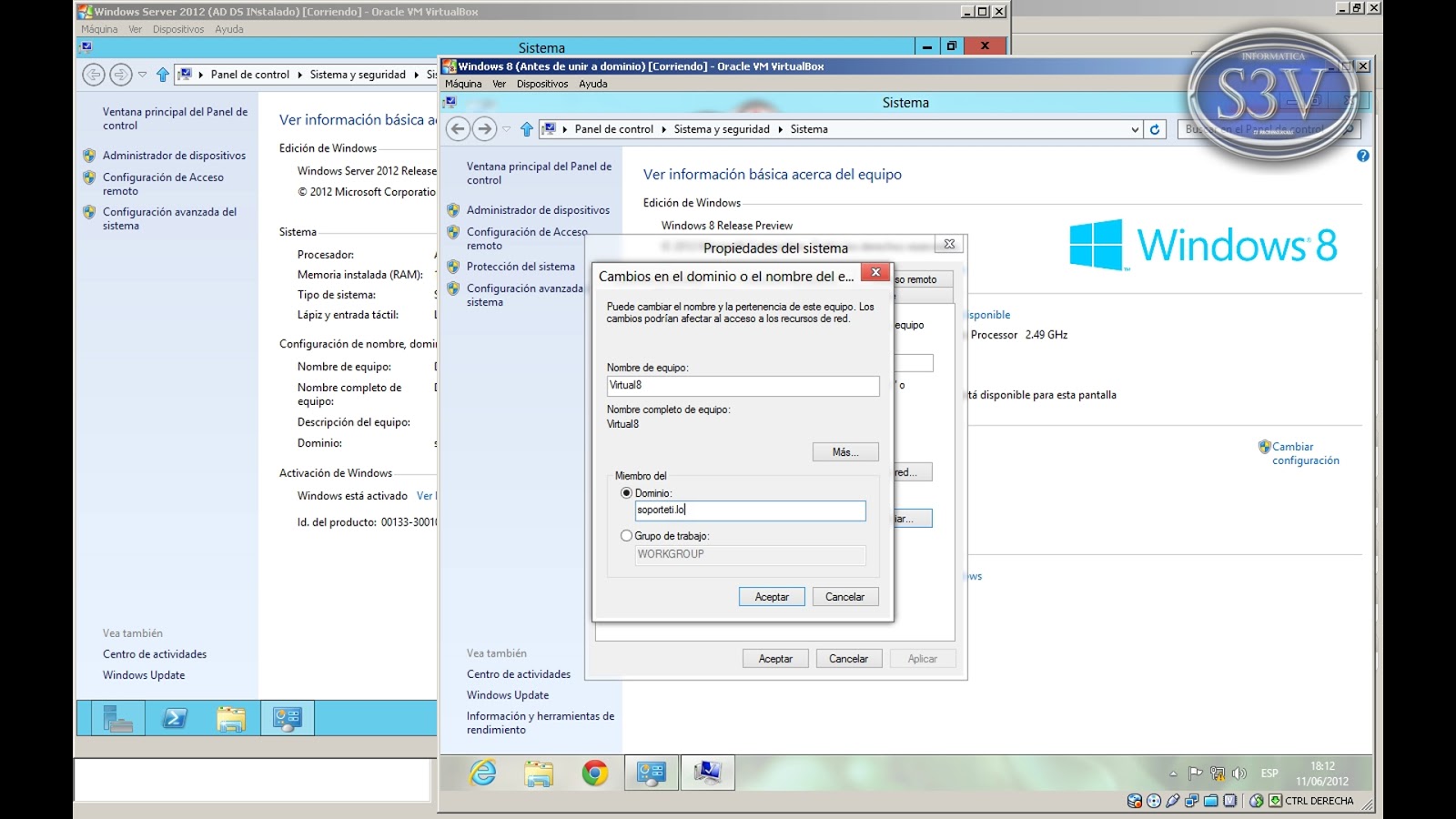Viewport: 1456px width, 819px height.
Task: Open recent locations dropdown in Windows 8 Sistema
Action: (507, 129)
